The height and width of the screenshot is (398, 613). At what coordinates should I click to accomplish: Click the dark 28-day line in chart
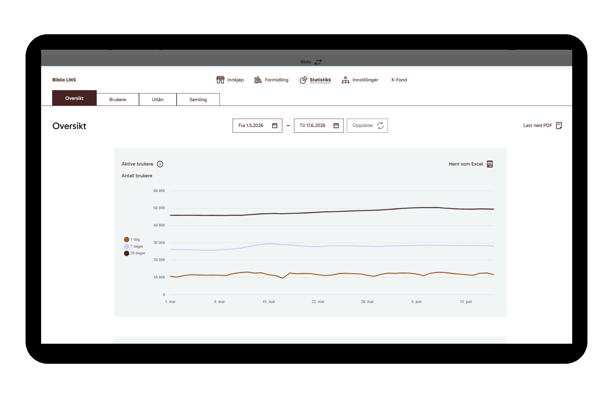(x=332, y=212)
